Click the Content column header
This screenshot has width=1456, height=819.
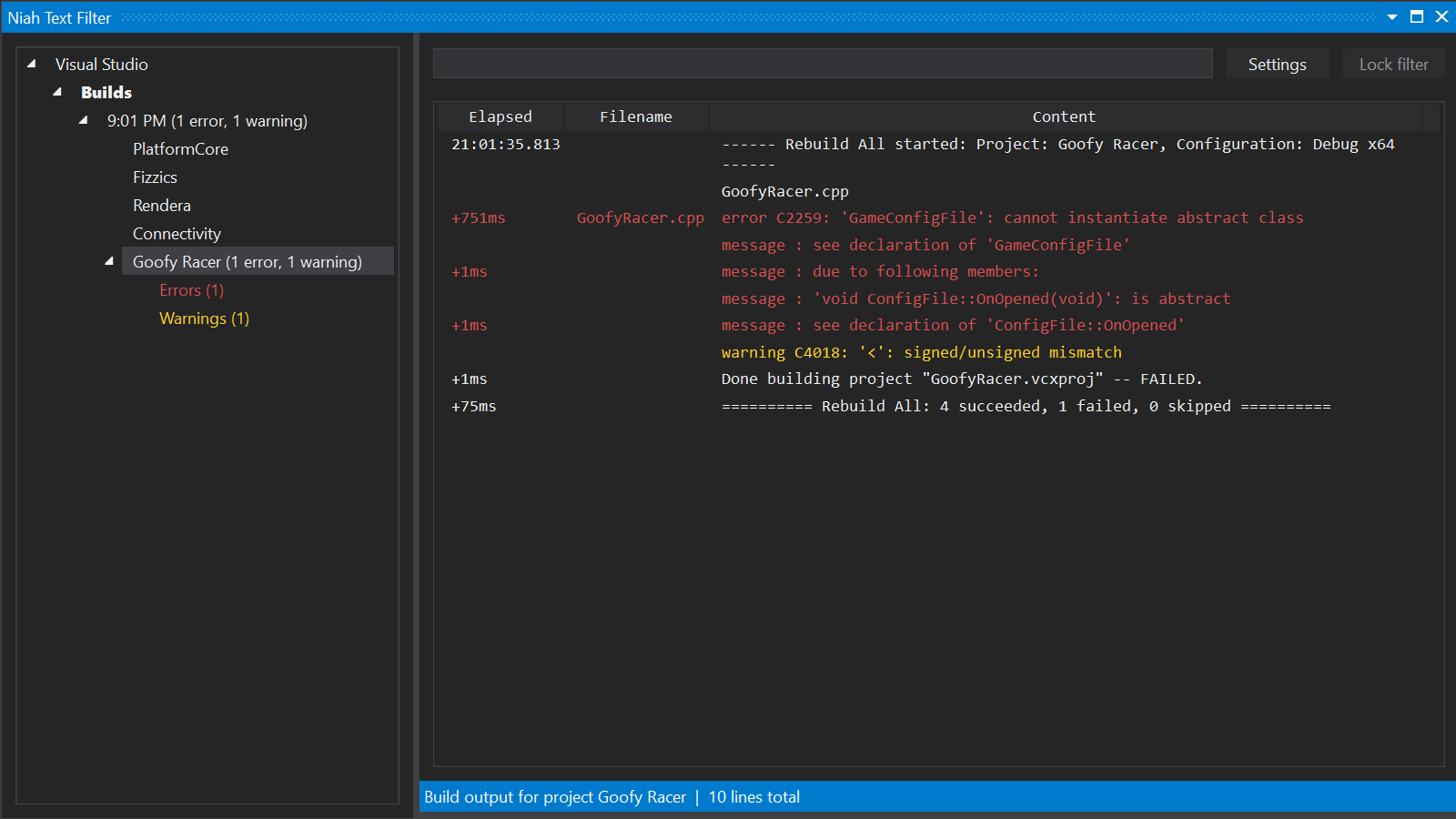click(1063, 116)
